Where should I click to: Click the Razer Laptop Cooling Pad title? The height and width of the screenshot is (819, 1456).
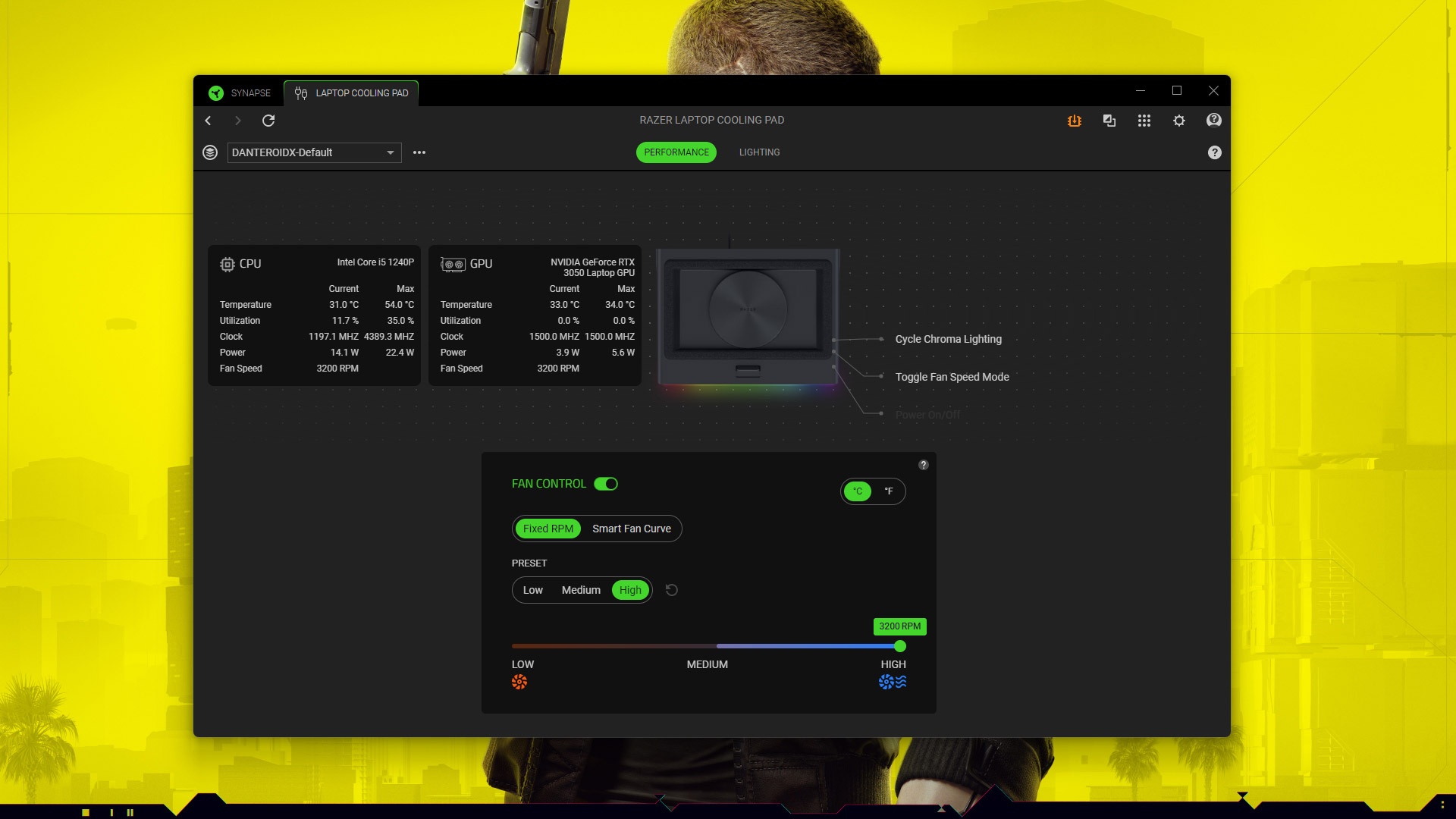(711, 120)
